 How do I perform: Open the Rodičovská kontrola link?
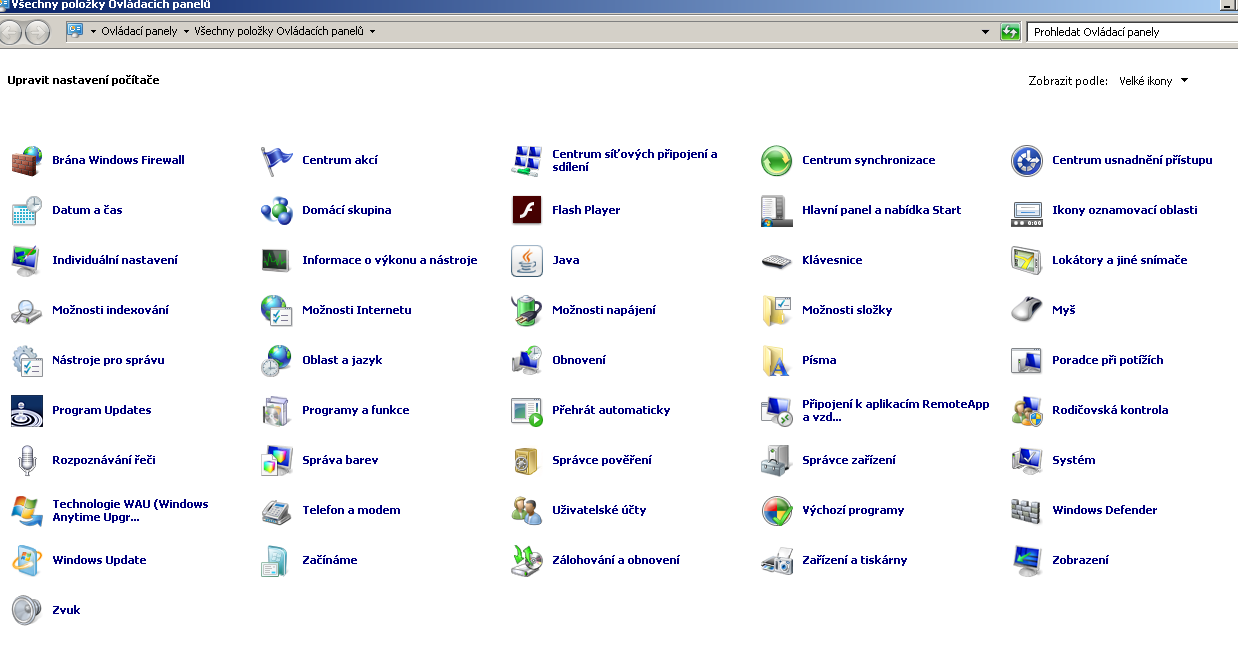(1110, 410)
